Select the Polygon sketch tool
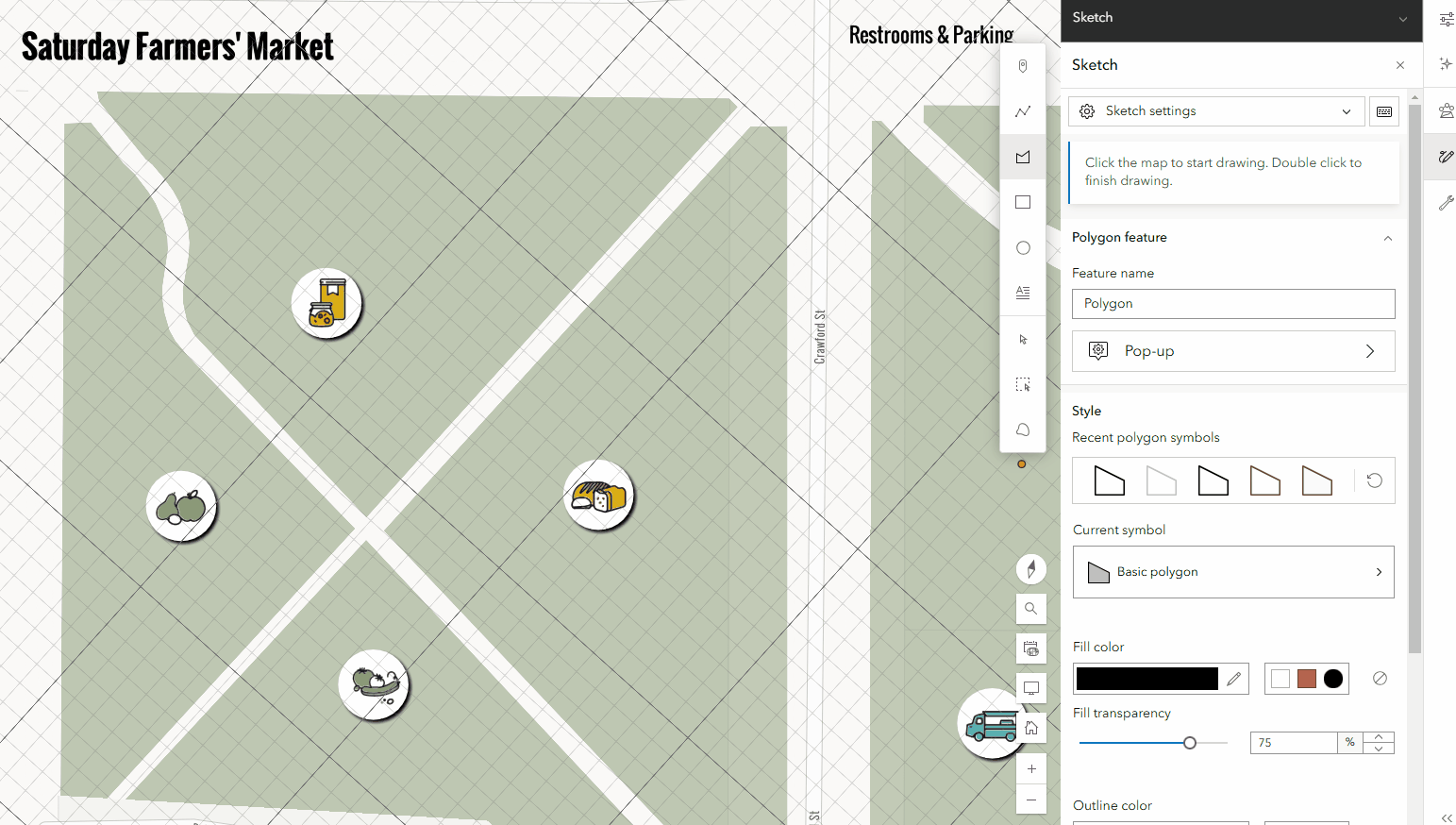 [1023, 157]
